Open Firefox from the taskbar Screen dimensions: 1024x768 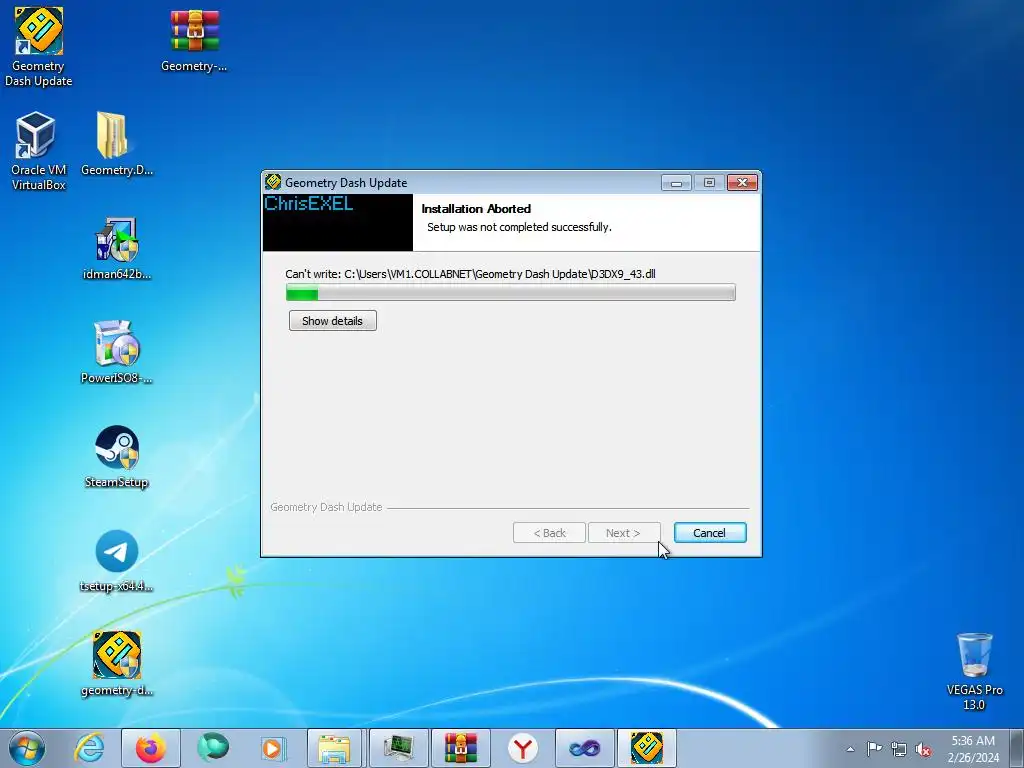[150, 748]
